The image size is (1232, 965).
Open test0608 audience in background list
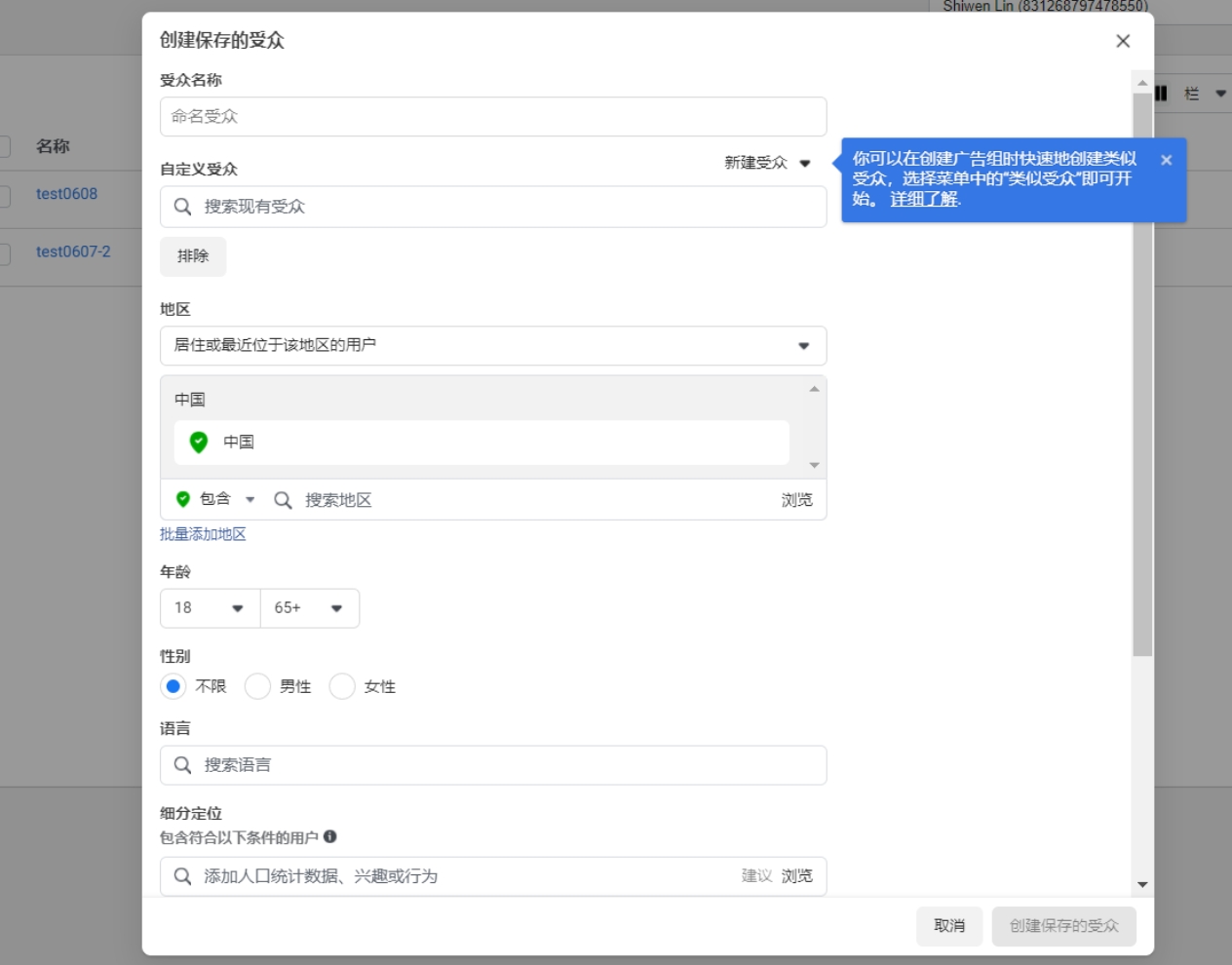66,194
